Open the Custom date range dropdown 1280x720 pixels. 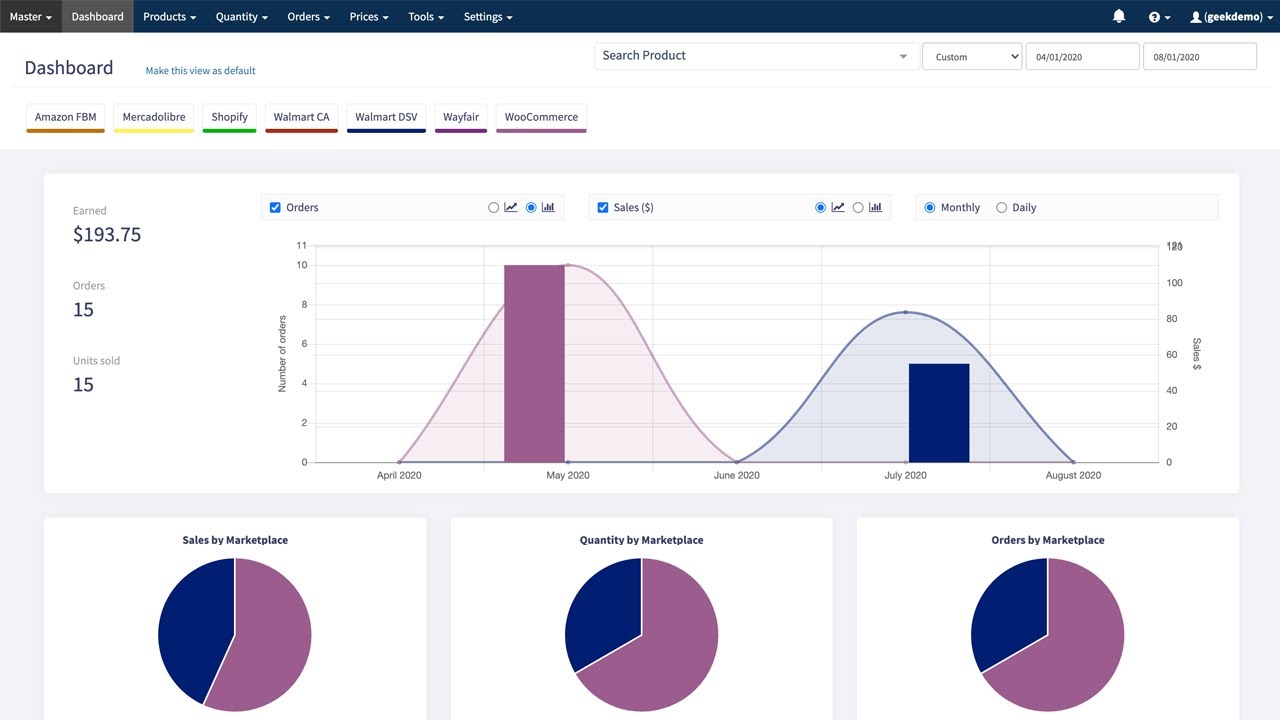point(971,56)
